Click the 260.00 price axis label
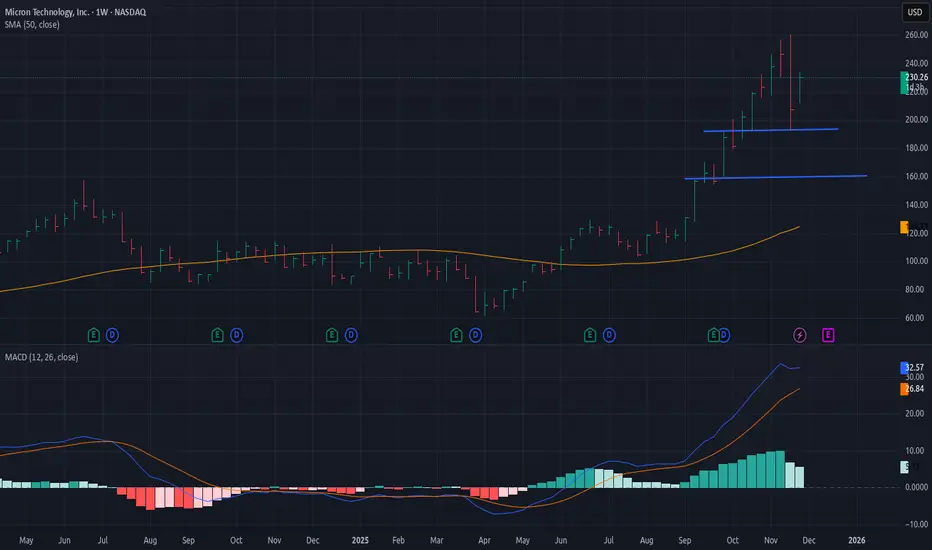 (916, 35)
